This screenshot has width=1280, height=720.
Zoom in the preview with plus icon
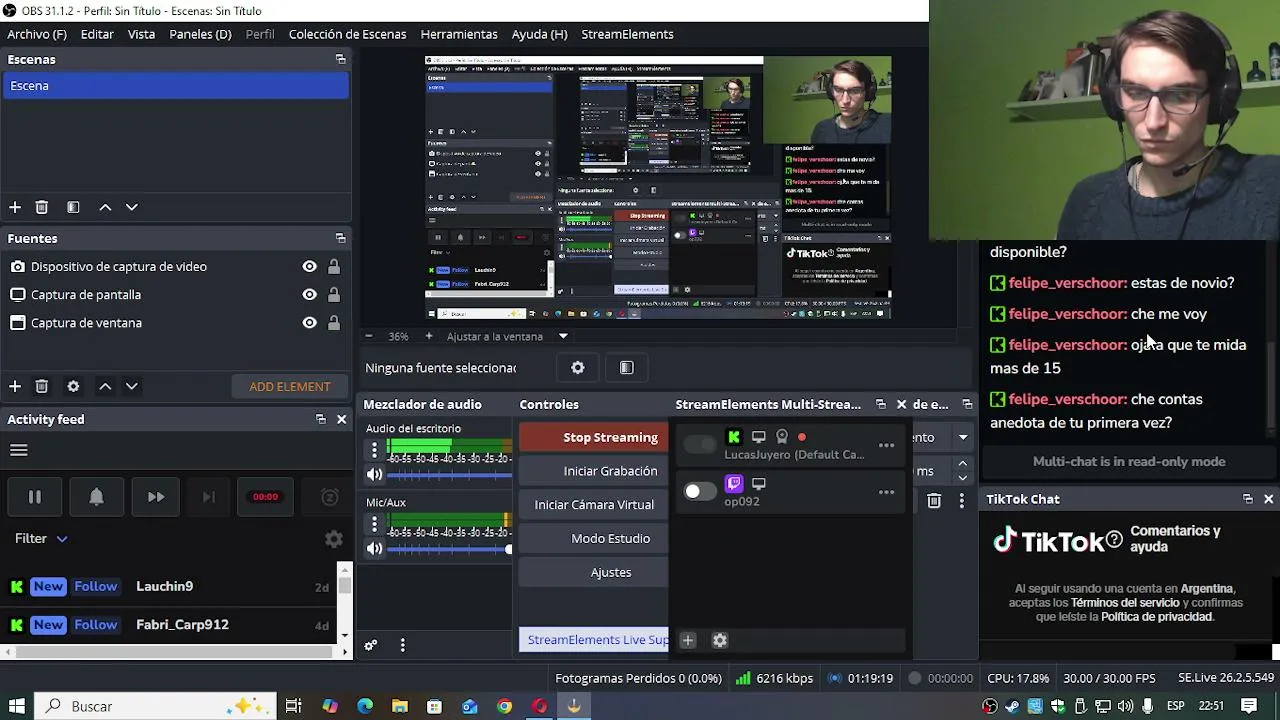429,337
